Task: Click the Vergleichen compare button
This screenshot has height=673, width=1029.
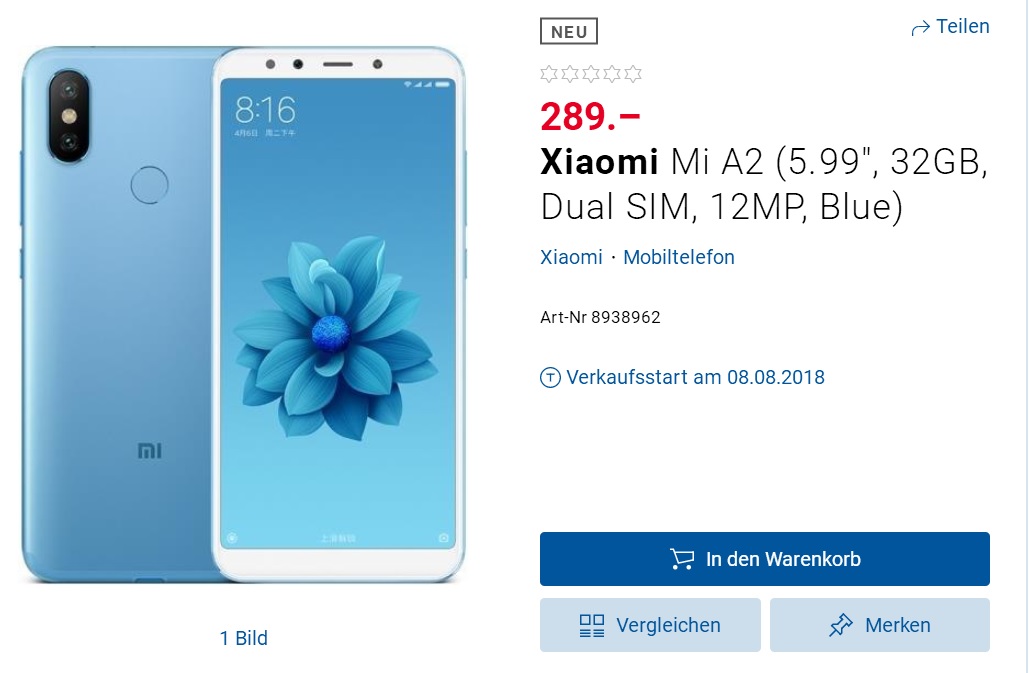Action: click(x=650, y=625)
